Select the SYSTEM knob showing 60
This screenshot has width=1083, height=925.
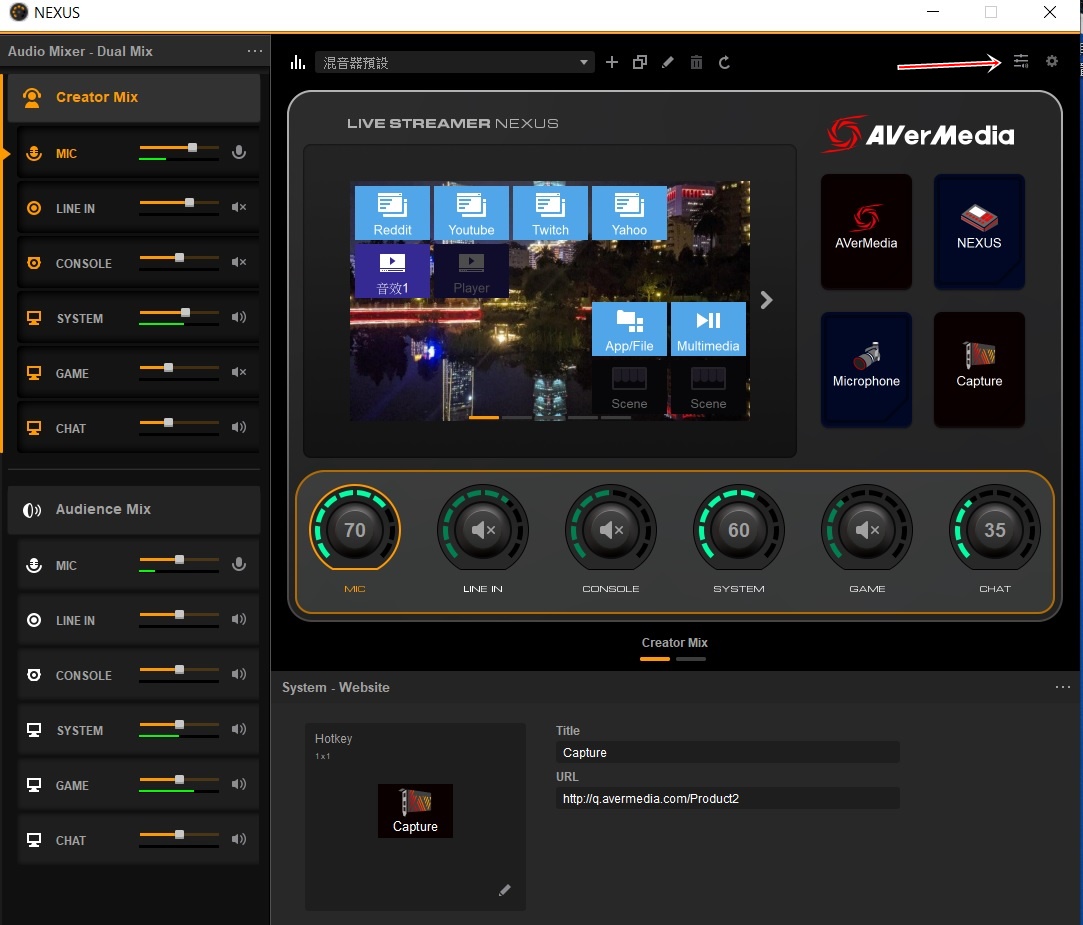click(x=739, y=530)
